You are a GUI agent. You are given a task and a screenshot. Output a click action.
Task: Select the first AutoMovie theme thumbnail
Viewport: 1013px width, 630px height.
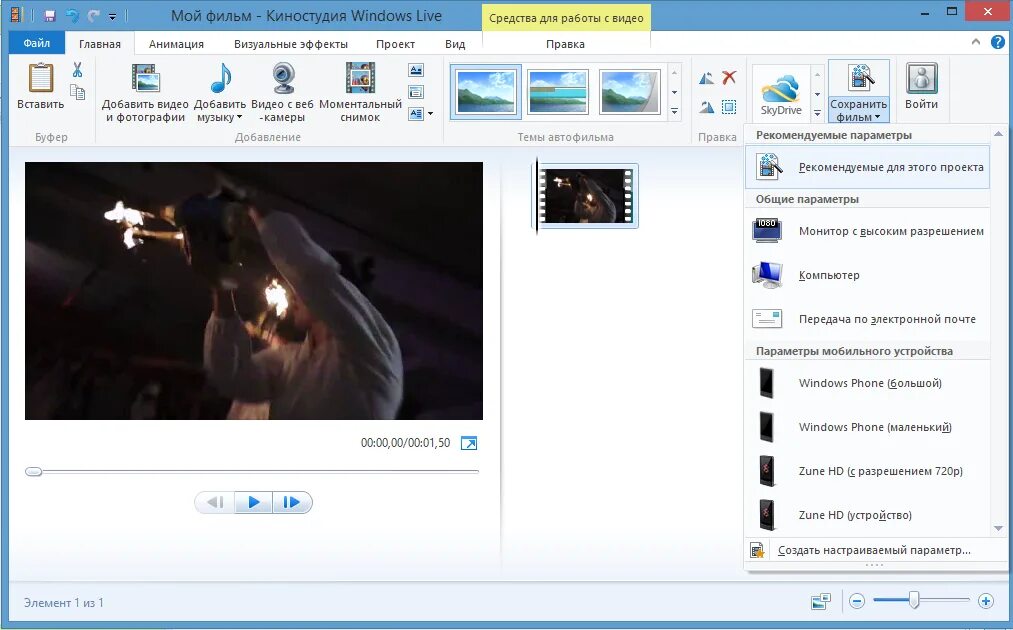pos(486,92)
